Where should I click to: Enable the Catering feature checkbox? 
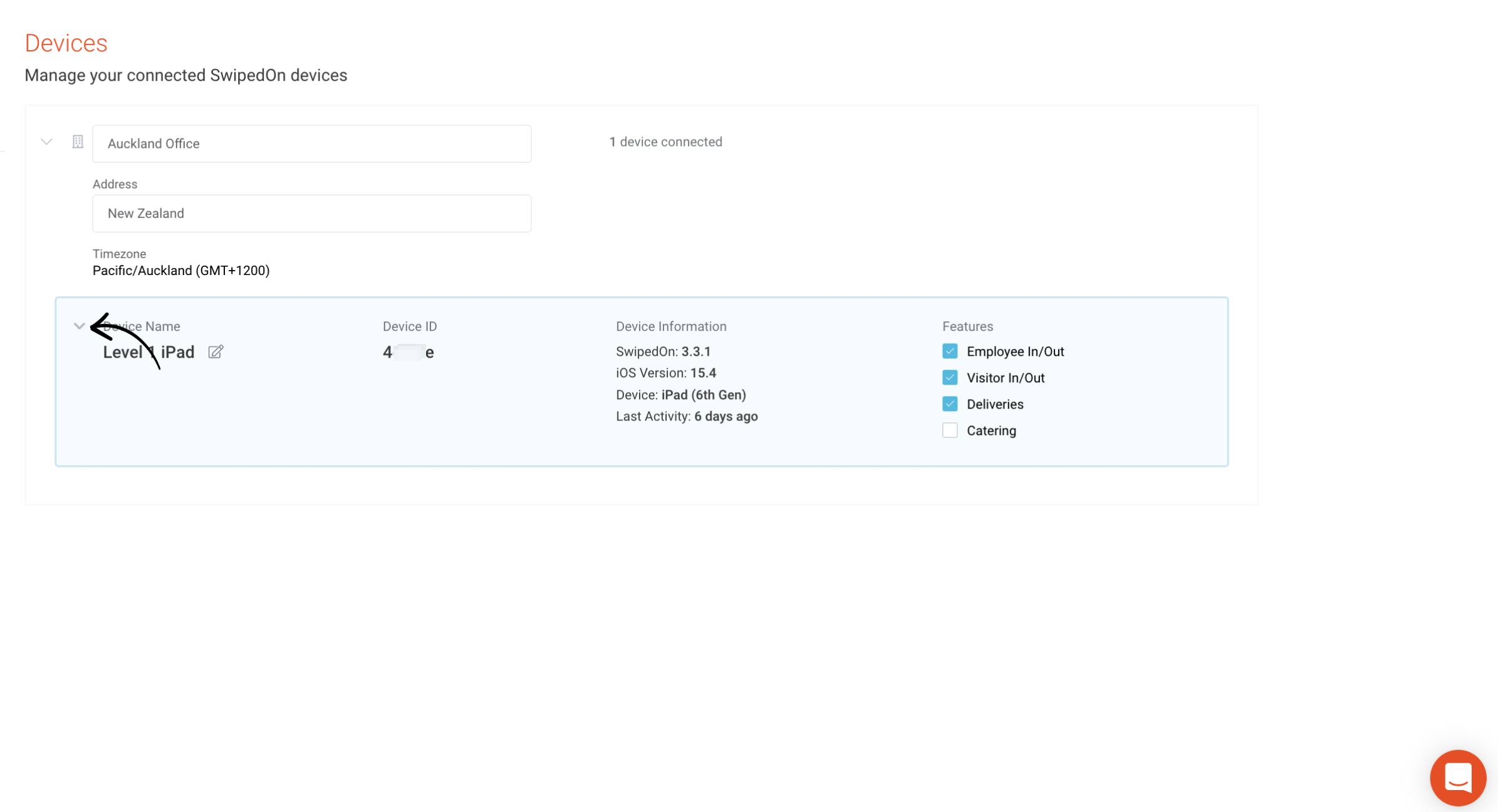[x=950, y=430]
